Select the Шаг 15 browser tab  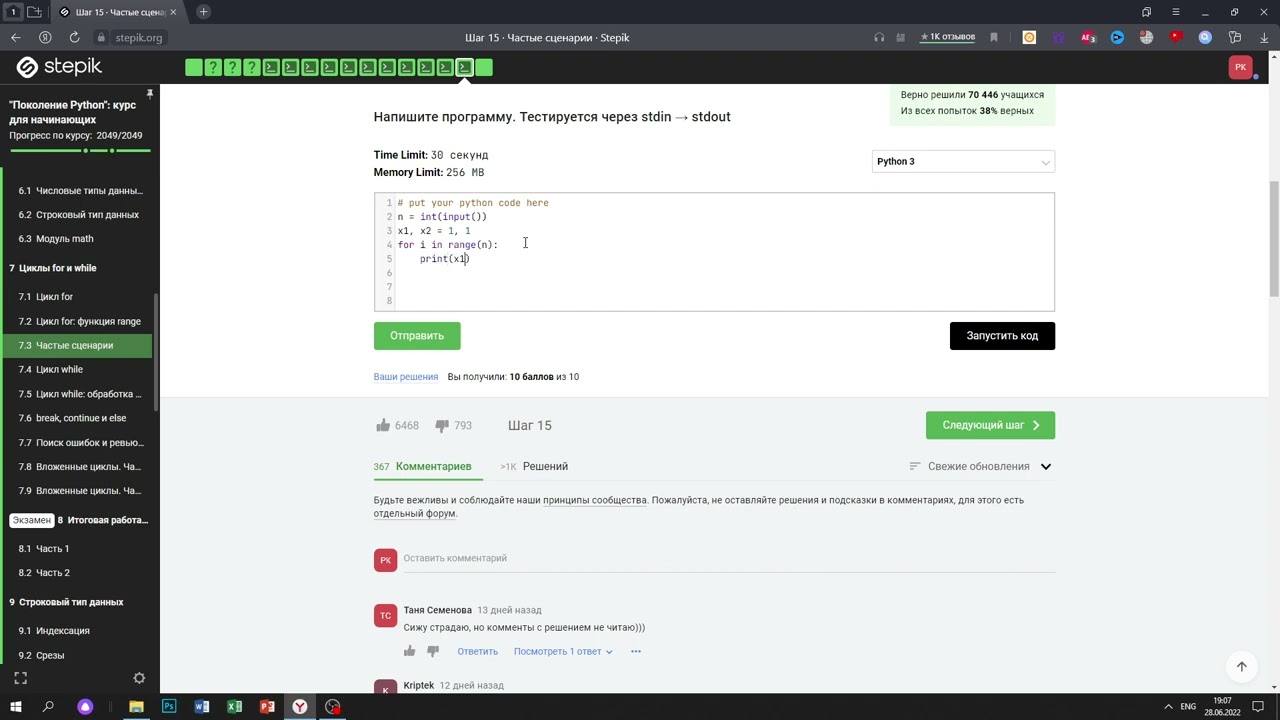118,12
